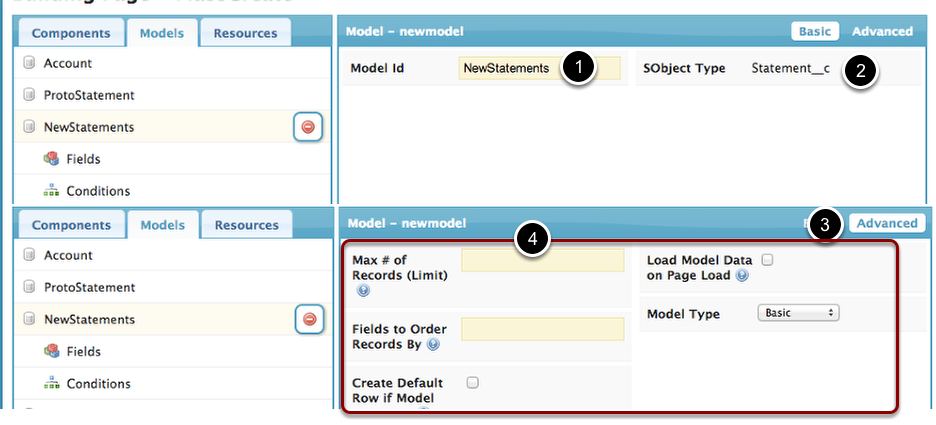Click red delete icon beside lower NewStatements
This screenshot has width=936, height=425.
tap(308, 319)
